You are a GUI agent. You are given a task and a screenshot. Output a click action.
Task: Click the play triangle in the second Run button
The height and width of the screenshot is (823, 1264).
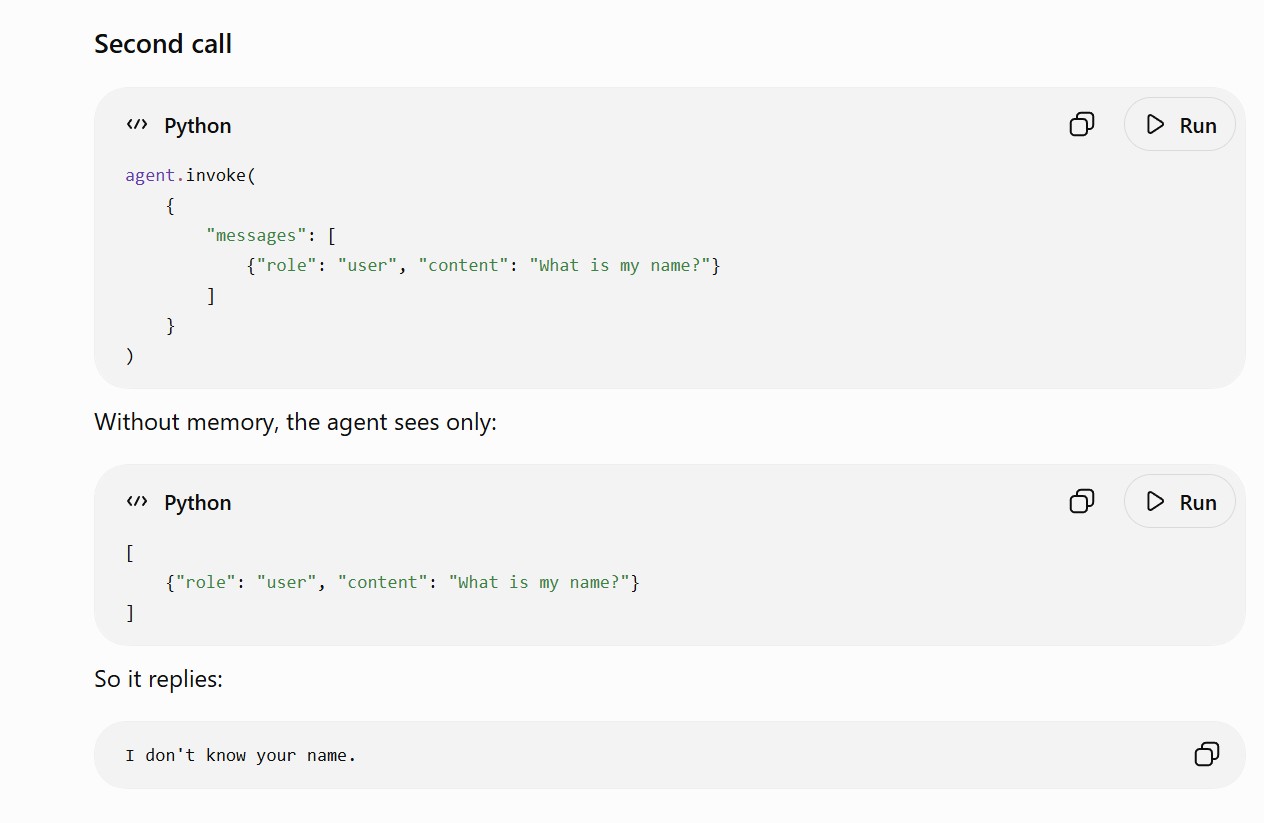[1155, 501]
